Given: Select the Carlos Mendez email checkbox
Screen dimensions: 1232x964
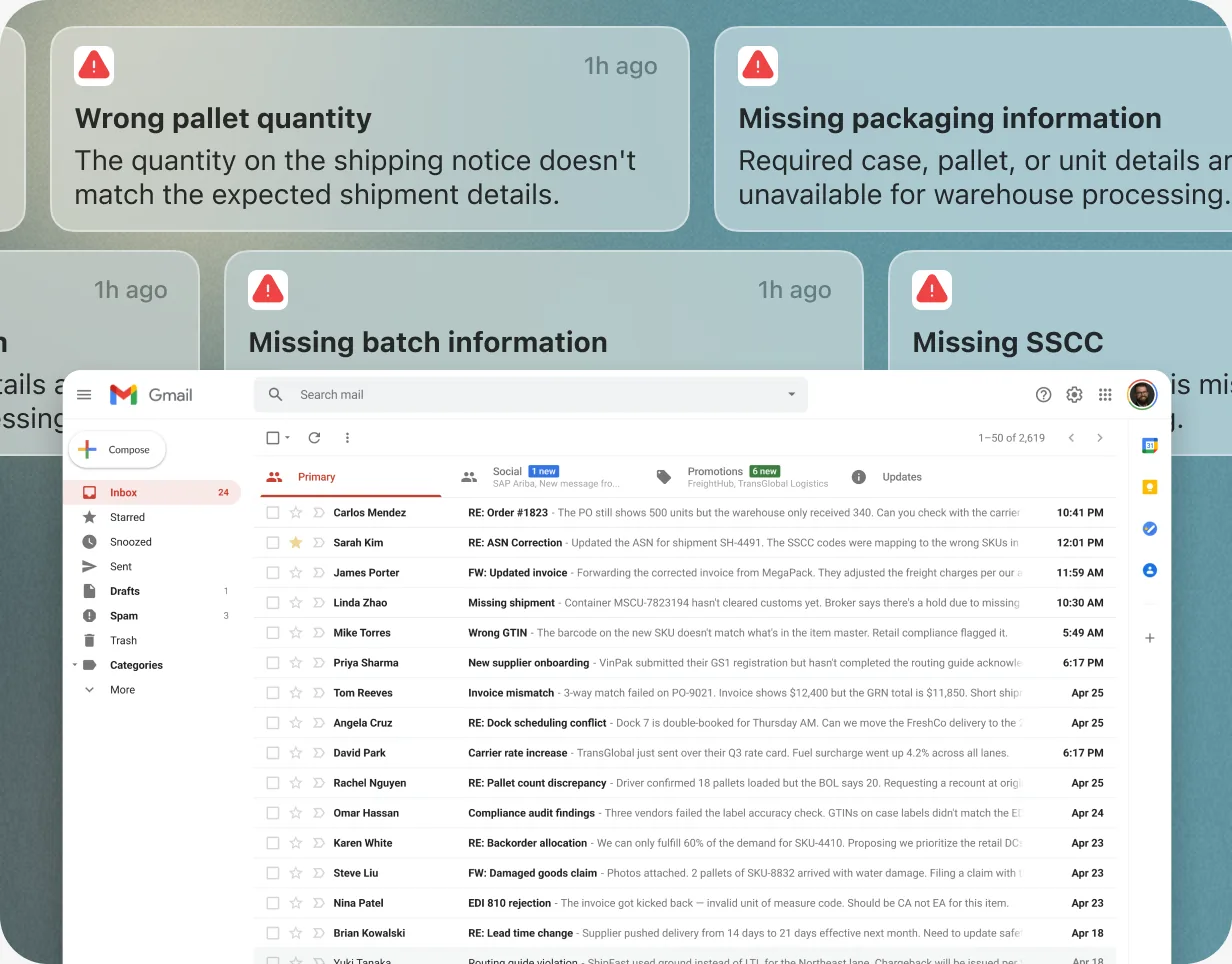Looking at the screenshot, I should click(x=273, y=513).
